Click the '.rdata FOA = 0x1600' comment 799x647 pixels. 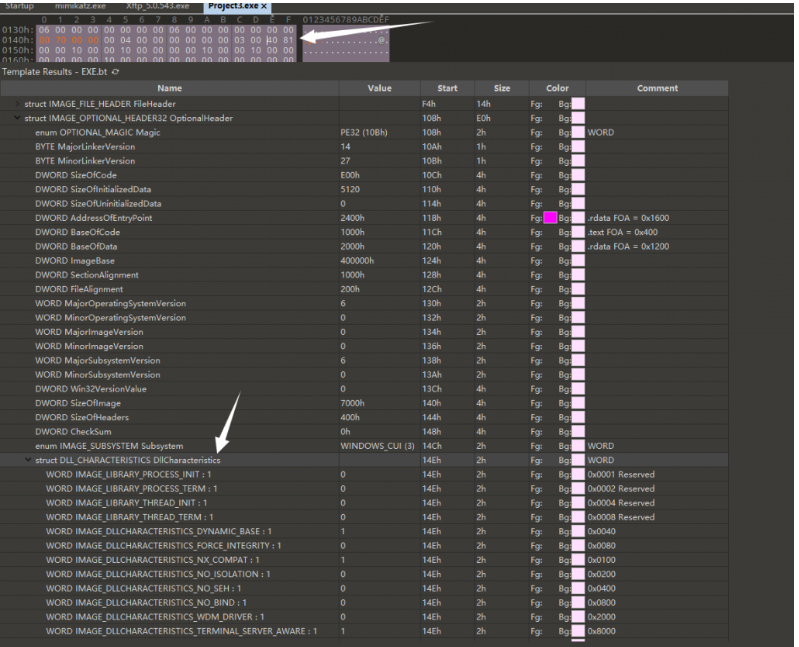(x=628, y=218)
